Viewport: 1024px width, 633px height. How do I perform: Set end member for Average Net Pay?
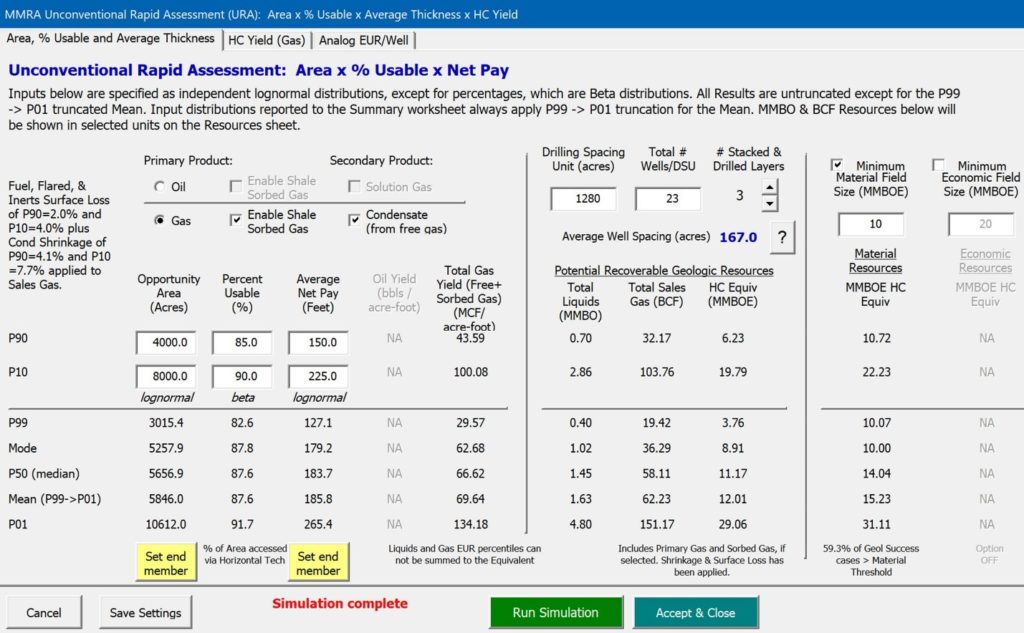[x=318, y=562]
